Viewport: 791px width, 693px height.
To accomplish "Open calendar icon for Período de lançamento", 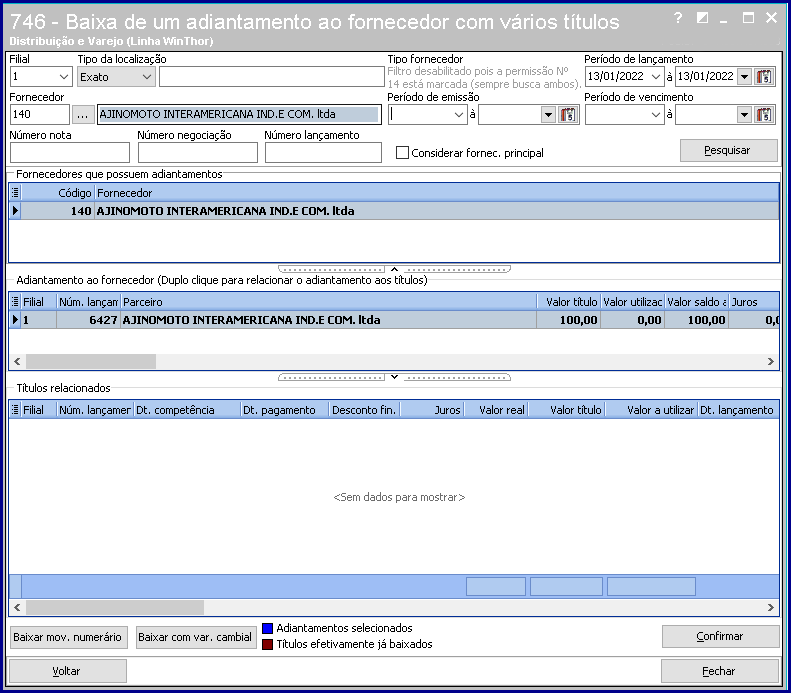I will click(765, 77).
